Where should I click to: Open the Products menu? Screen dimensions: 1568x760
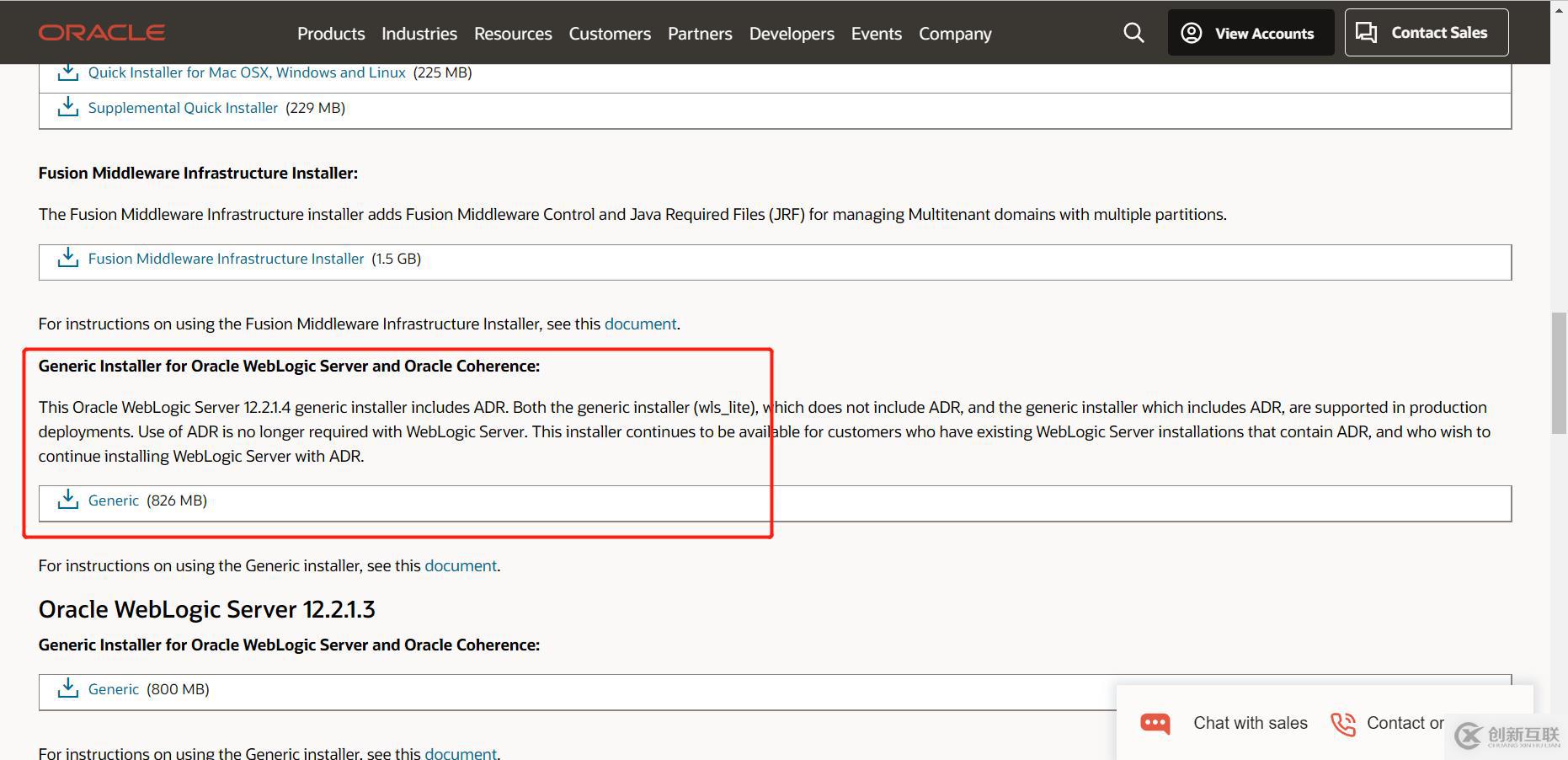click(331, 34)
